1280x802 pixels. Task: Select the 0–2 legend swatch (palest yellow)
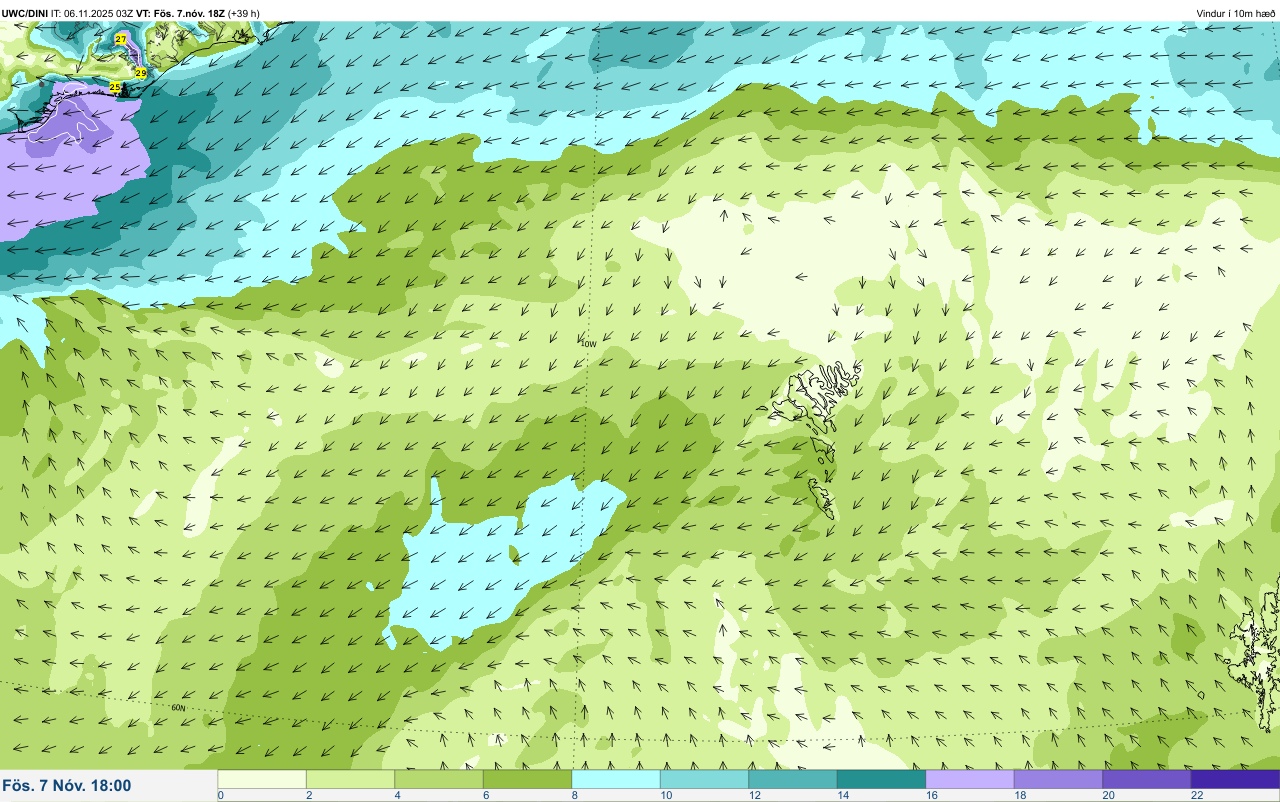coord(262,779)
